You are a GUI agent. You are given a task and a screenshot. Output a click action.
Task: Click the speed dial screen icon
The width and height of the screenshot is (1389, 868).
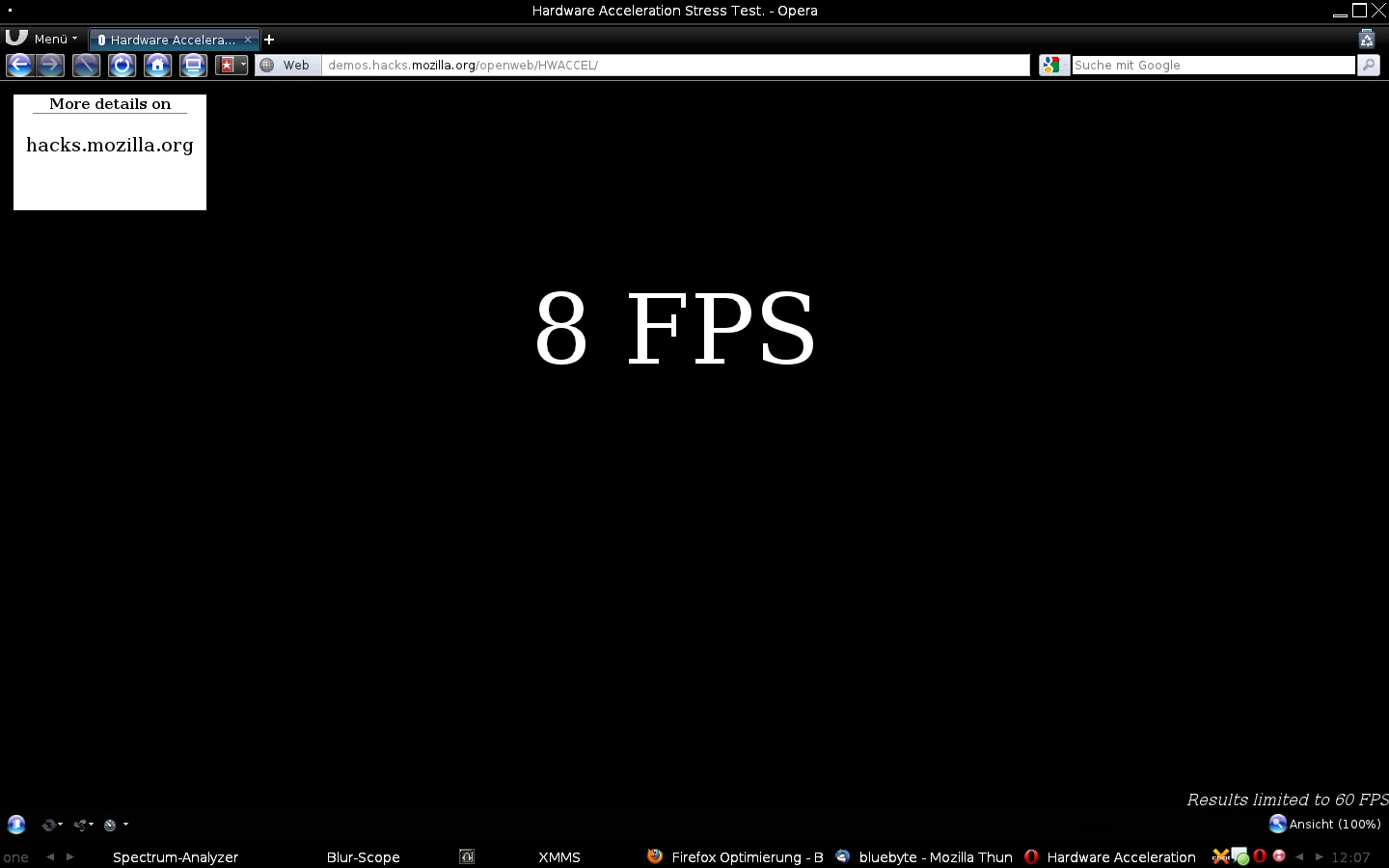point(193,66)
